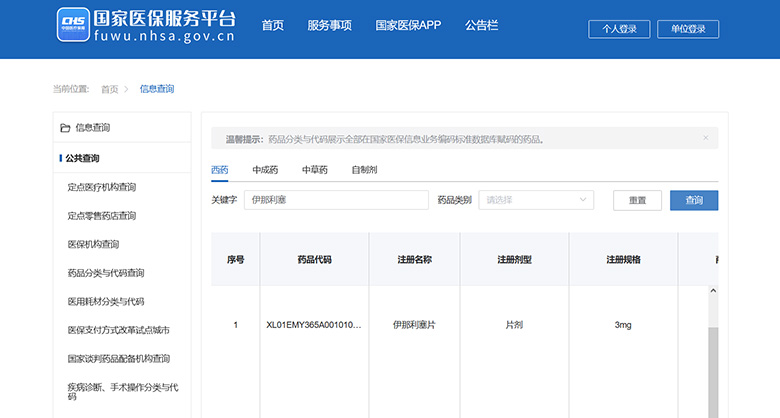780x418 pixels.
Task: Open the 服务事项 menu
Action: [x=329, y=25]
